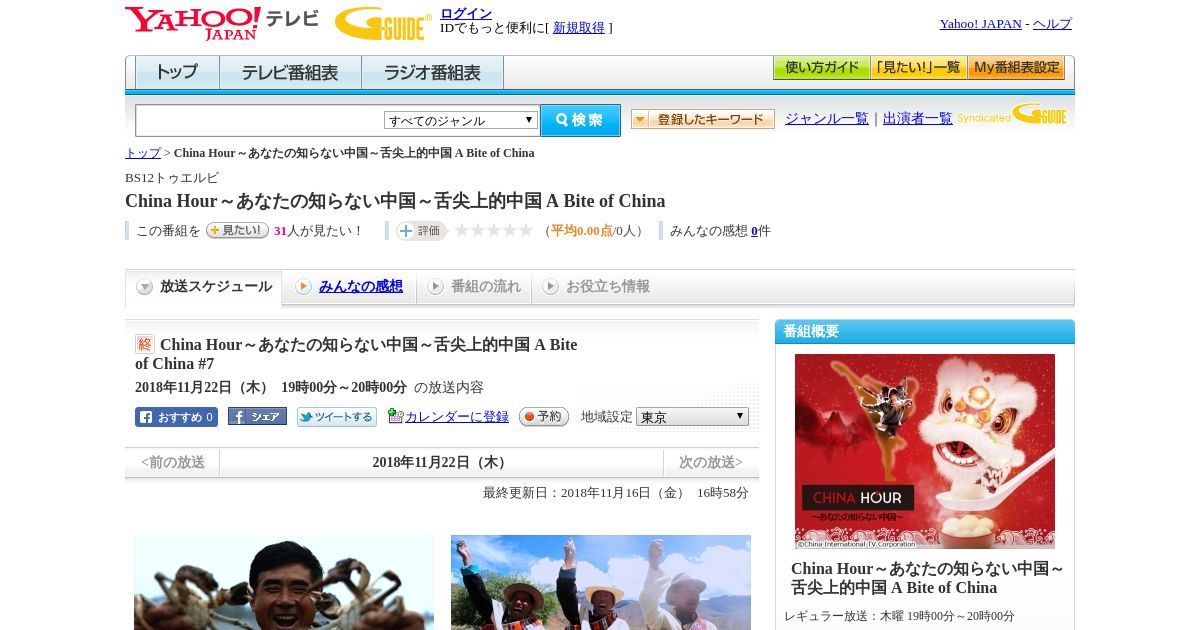
Task: Select the トップ navigation tab
Action: click(177, 73)
